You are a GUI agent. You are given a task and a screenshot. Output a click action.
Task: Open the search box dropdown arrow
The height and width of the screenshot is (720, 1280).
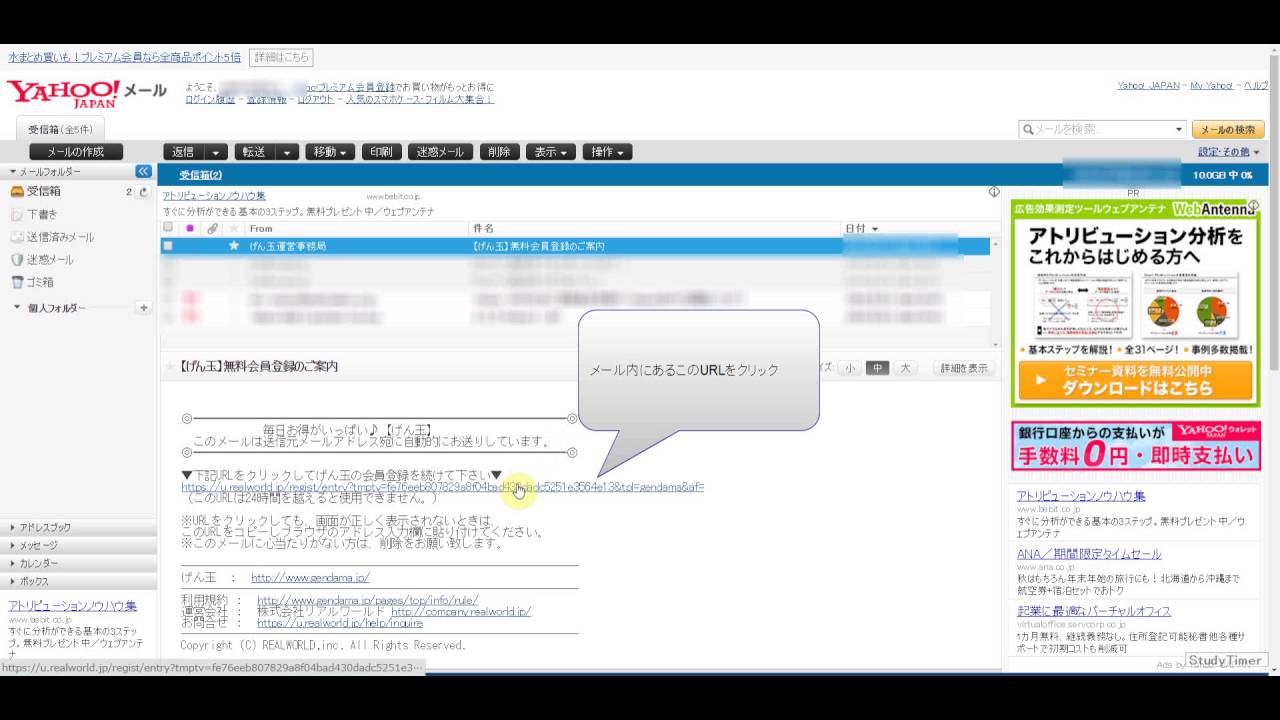[1179, 130]
